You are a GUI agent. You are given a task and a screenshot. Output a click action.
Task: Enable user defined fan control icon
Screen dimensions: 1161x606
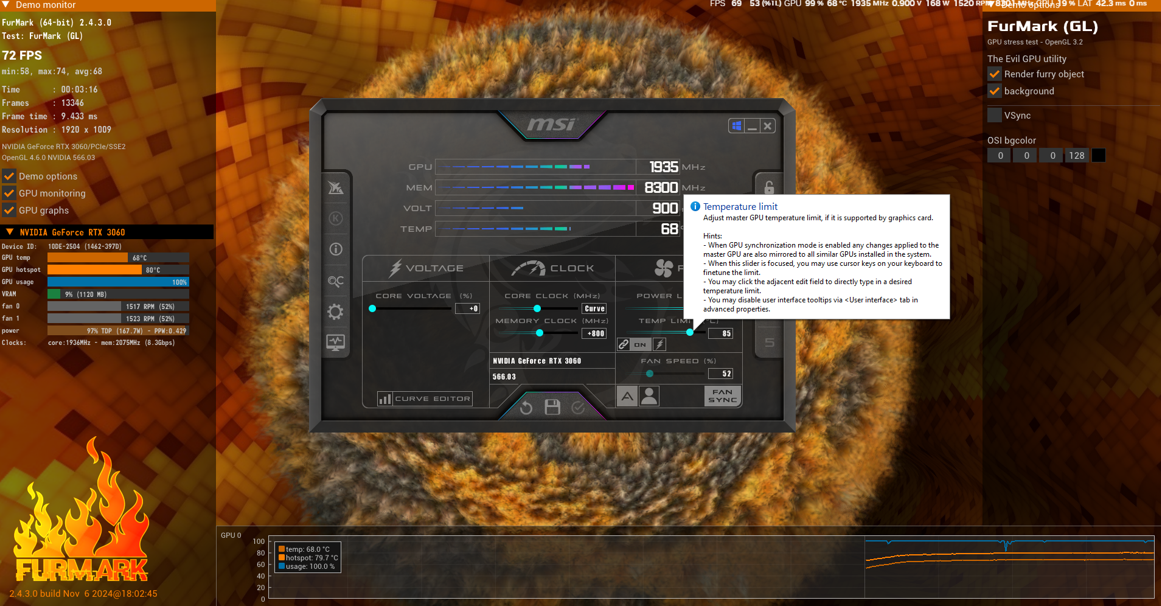[649, 396]
